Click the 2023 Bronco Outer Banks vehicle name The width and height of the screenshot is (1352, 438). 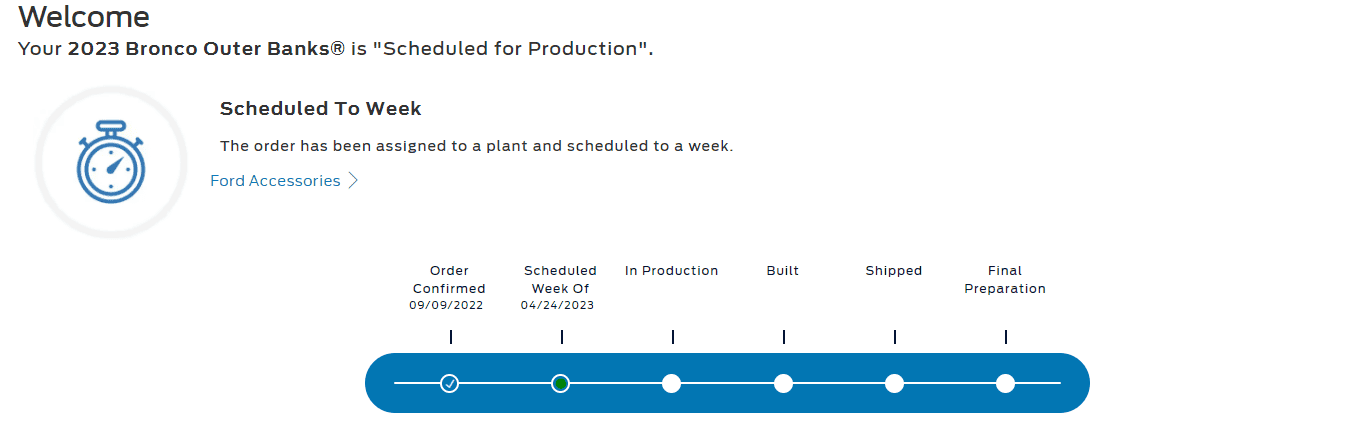point(206,48)
